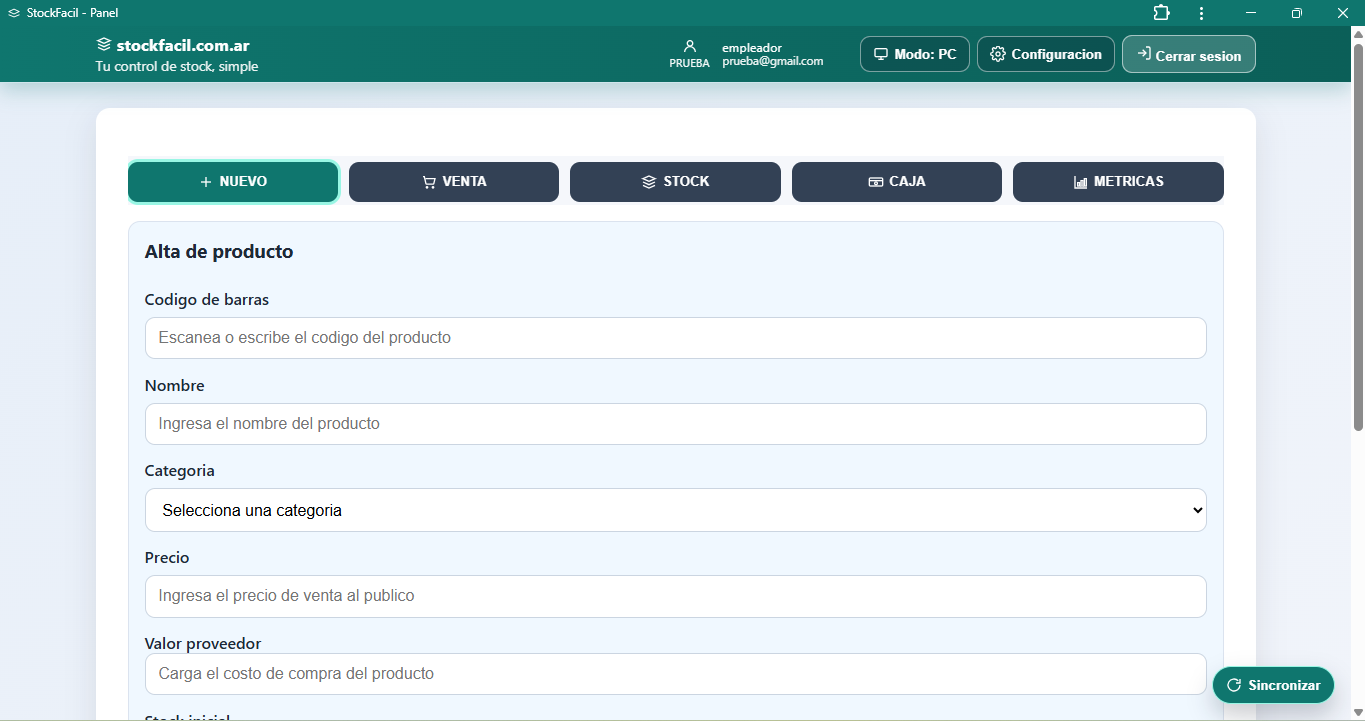
Task: Click the PRUEBA user profile icon
Action: [x=689, y=46]
